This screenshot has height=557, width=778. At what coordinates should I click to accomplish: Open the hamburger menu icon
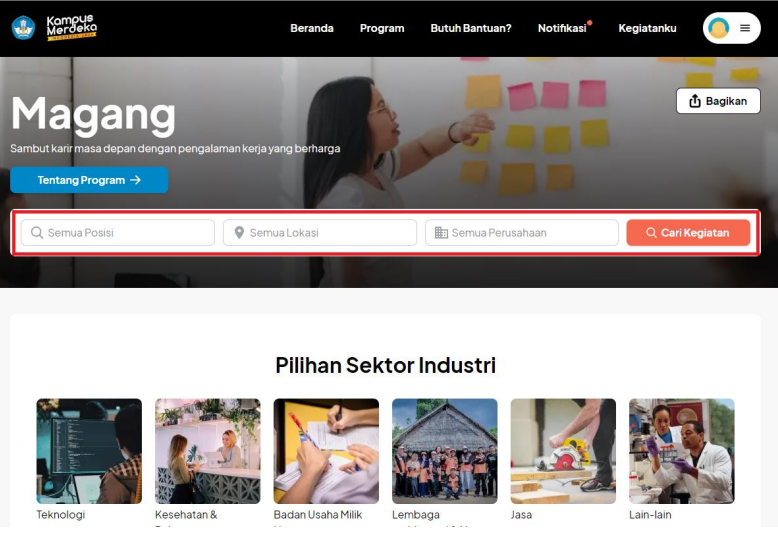(x=745, y=28)
